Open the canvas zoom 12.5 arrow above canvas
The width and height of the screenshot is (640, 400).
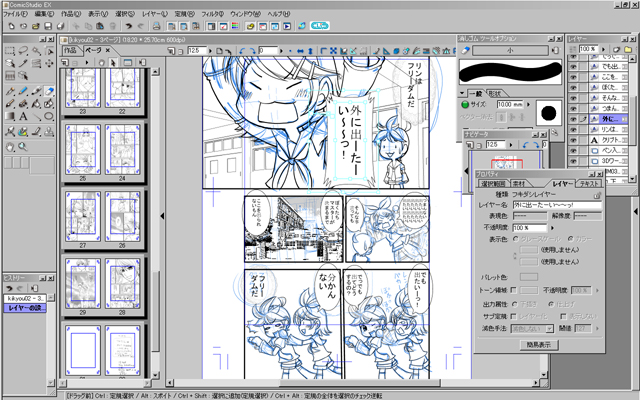(x=211, y=51)
